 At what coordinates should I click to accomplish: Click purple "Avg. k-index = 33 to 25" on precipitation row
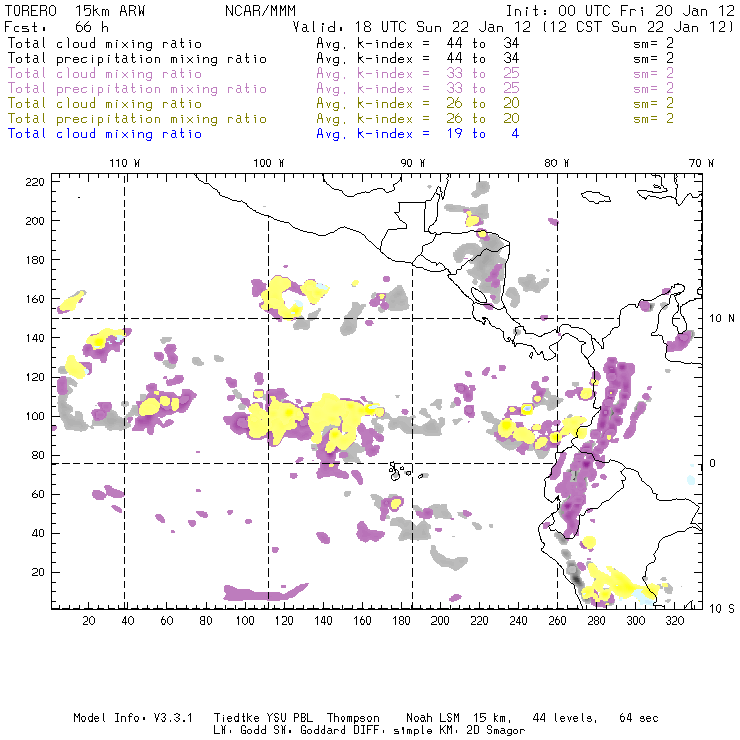coord(418,88)
